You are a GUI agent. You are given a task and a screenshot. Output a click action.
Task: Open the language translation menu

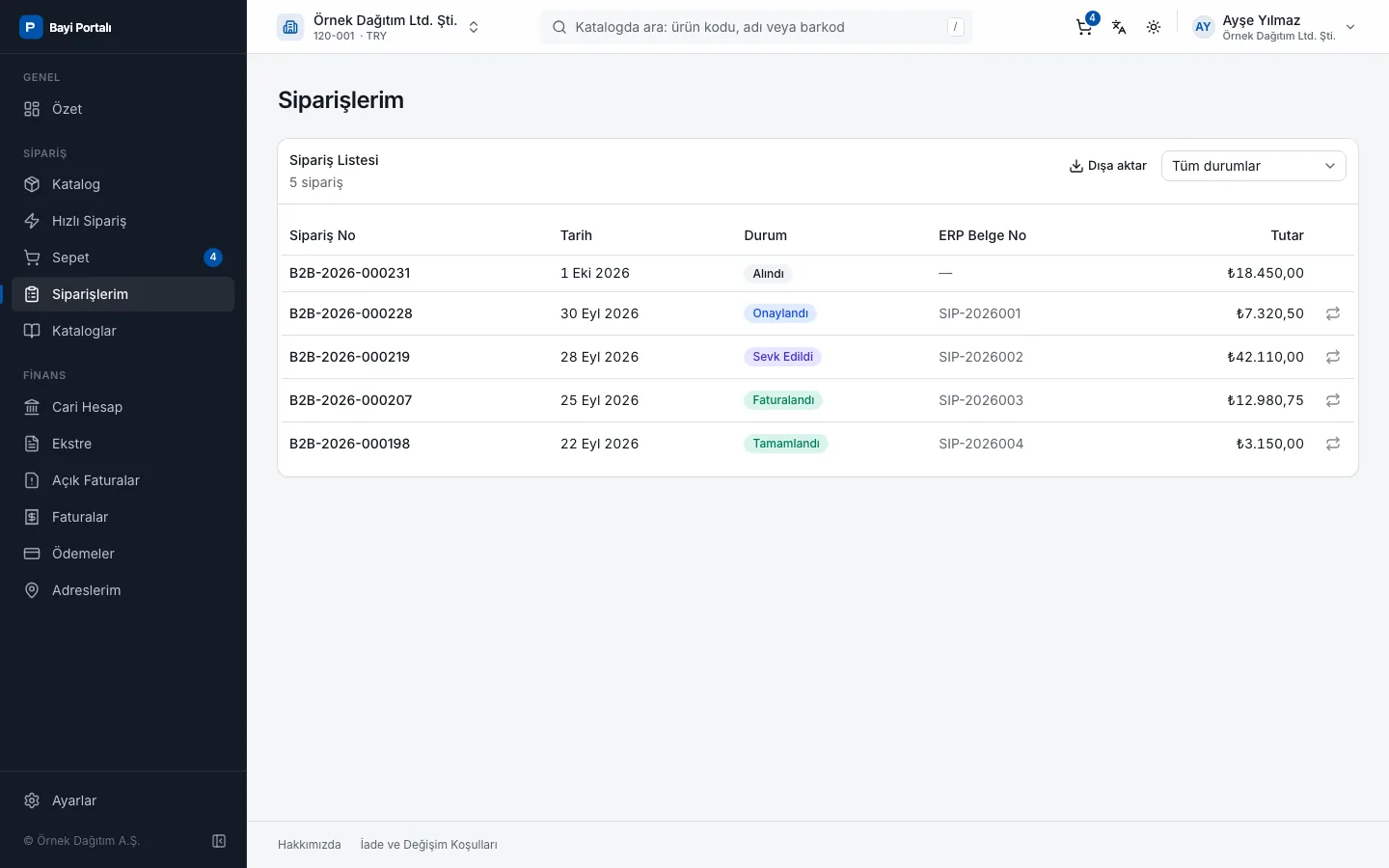[1119, 27]
